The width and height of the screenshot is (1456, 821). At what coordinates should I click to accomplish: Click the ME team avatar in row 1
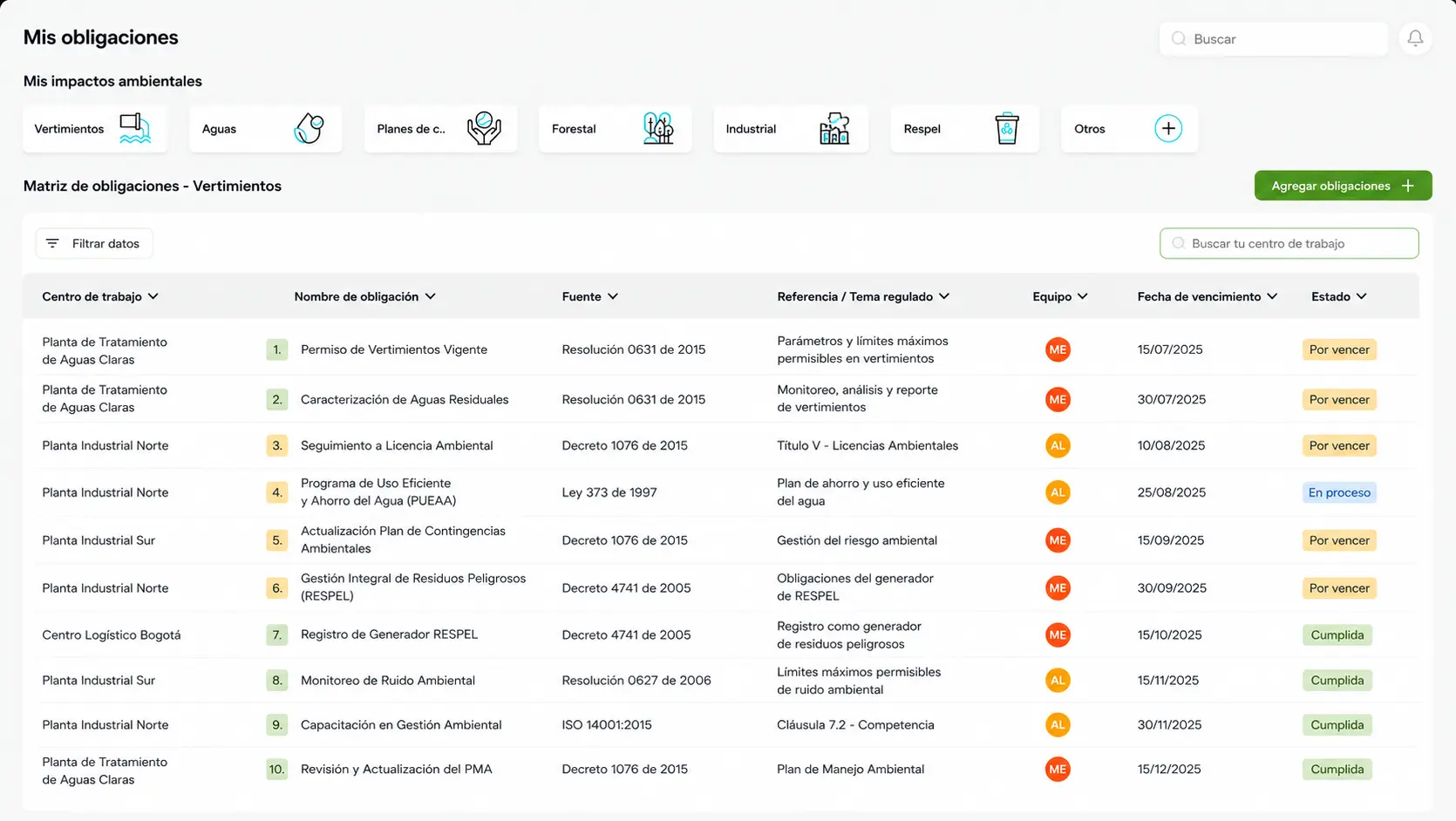[1058, 349]
